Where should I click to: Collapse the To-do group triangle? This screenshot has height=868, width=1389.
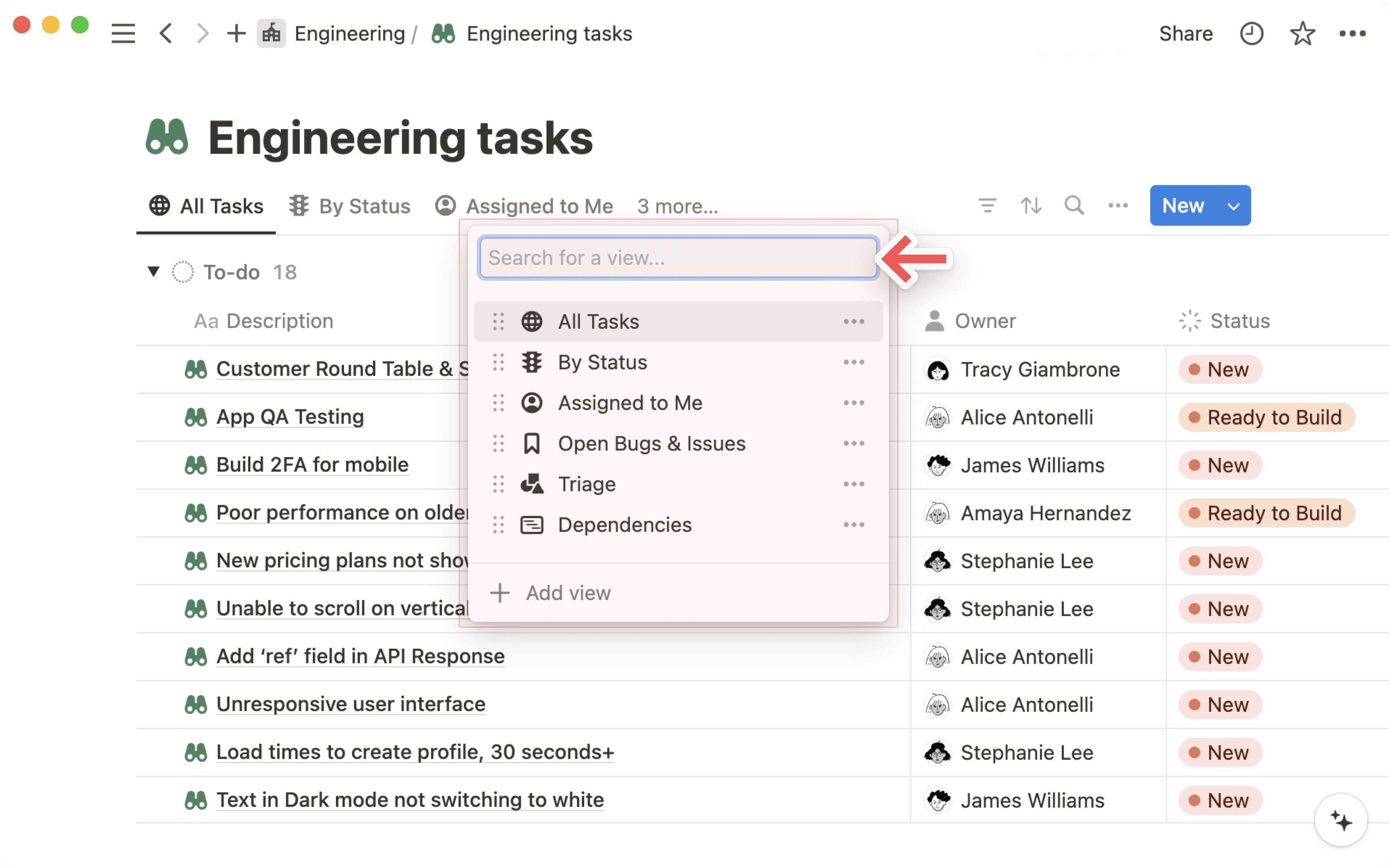(153, 272)
